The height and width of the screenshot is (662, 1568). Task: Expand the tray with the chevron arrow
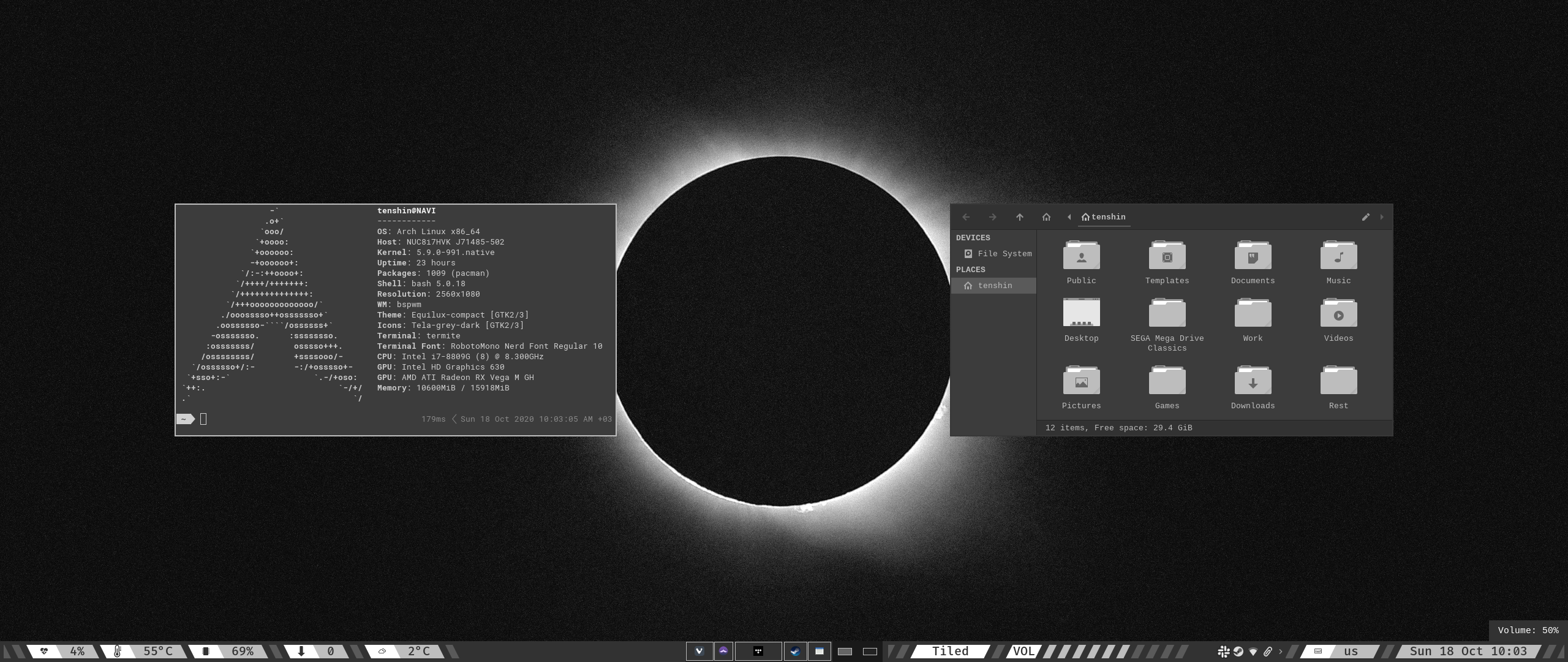click(1280, 652)
